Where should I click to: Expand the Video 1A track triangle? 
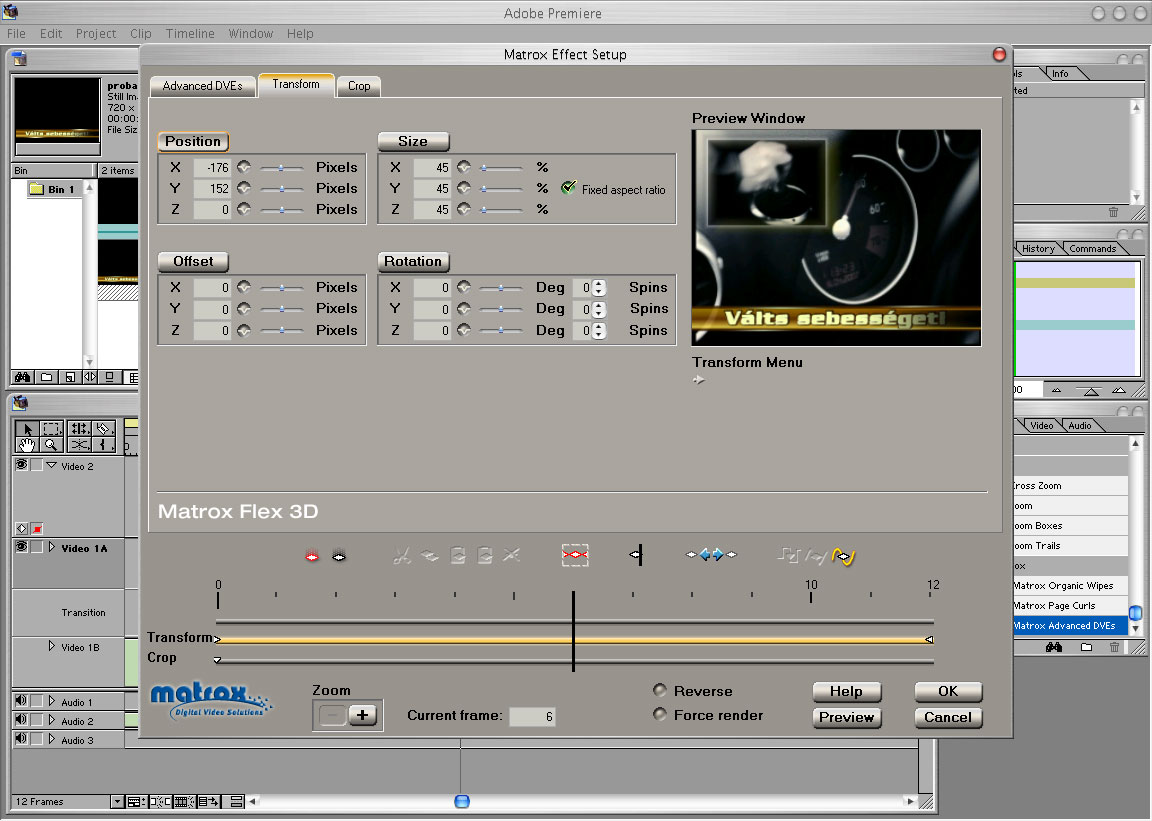(51, 547)
